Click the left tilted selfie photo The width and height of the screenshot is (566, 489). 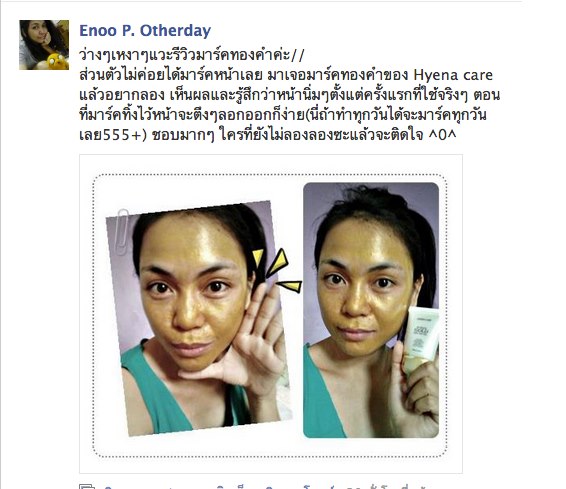199,318
